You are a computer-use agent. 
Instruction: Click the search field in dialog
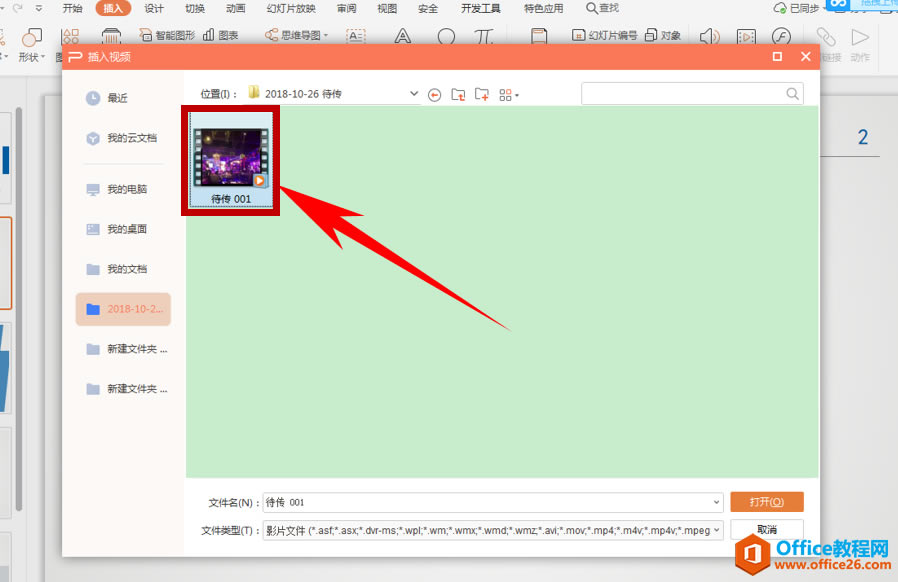coord(692,93)
